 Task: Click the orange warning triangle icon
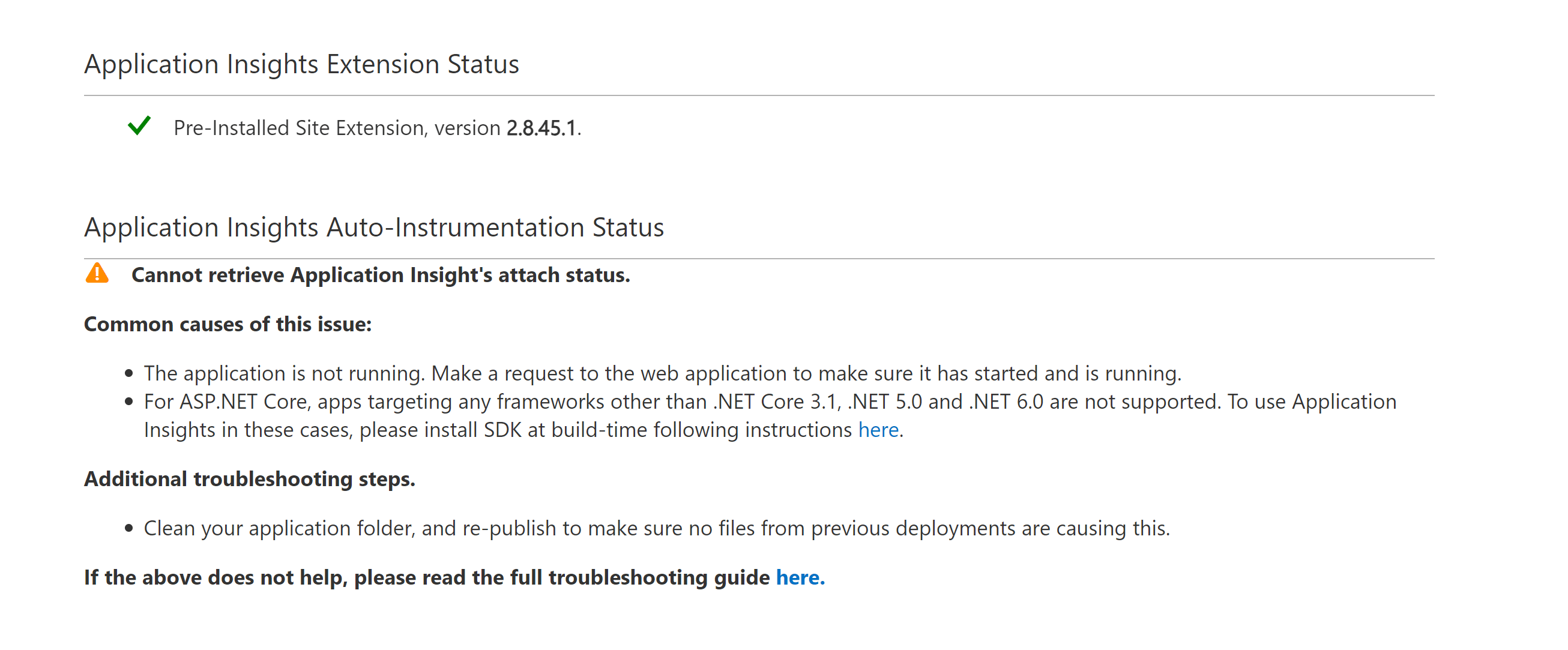[x=97, y=273]
